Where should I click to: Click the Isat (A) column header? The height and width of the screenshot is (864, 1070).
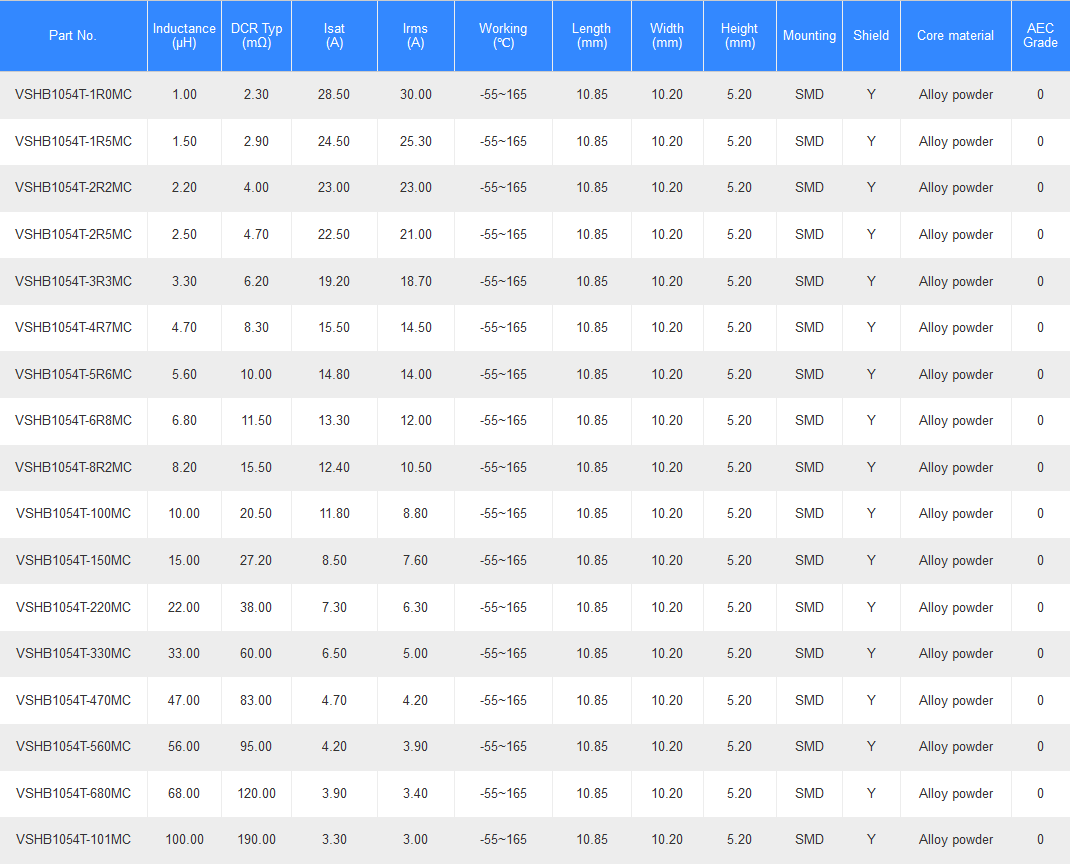click(334, 35)
